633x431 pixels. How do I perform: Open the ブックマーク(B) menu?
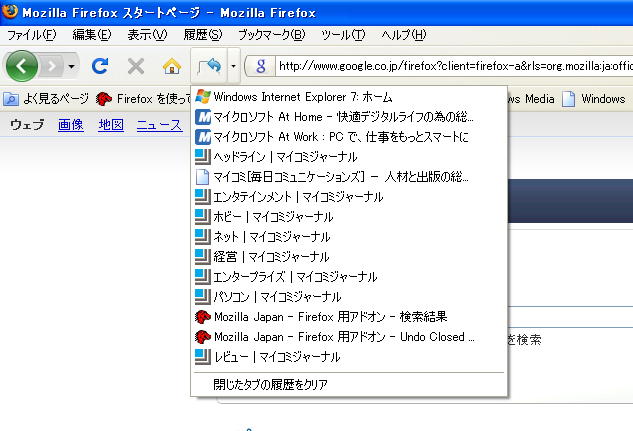click(271, 35)
